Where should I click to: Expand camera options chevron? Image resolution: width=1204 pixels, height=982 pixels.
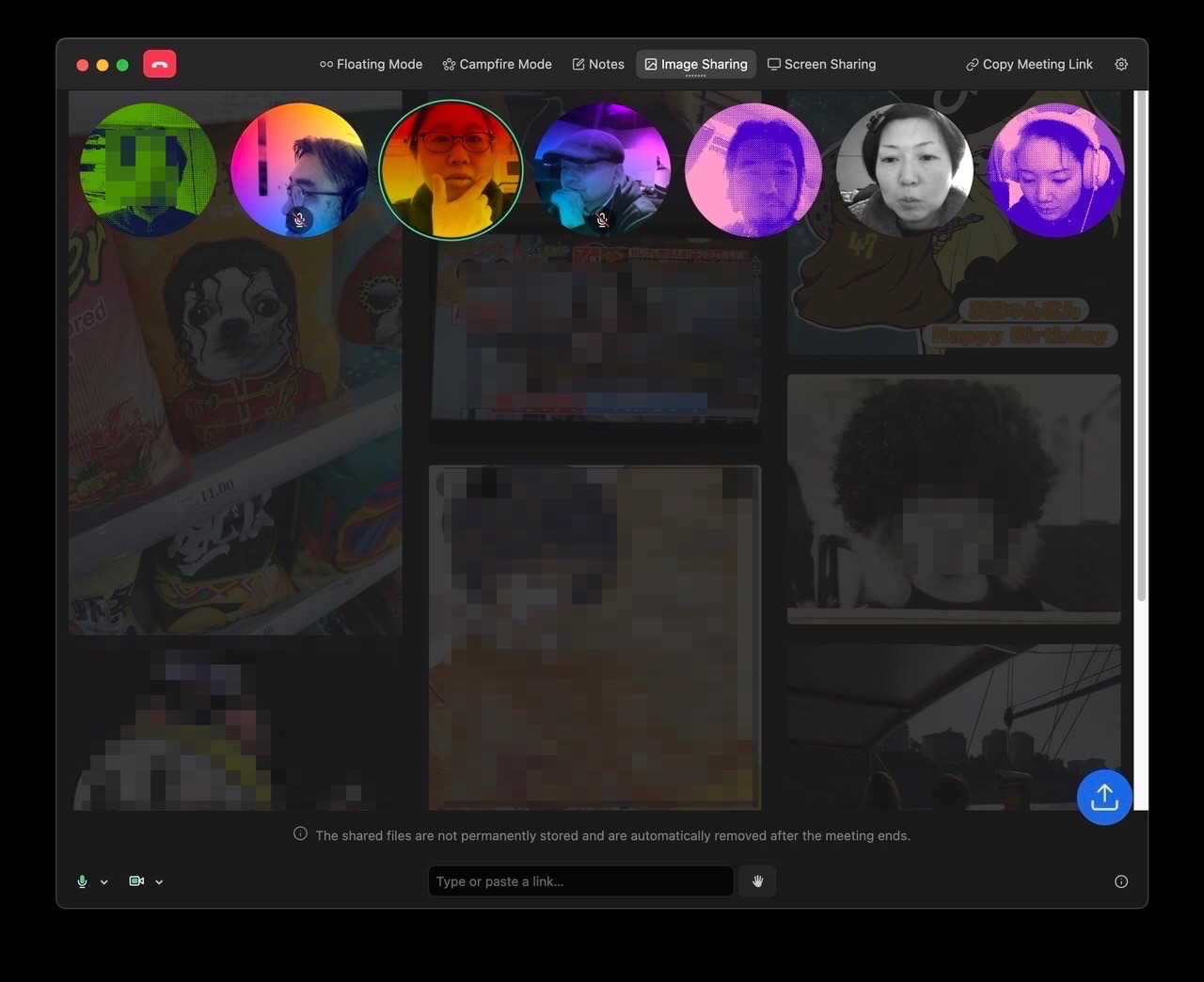[x=159, y=882]
